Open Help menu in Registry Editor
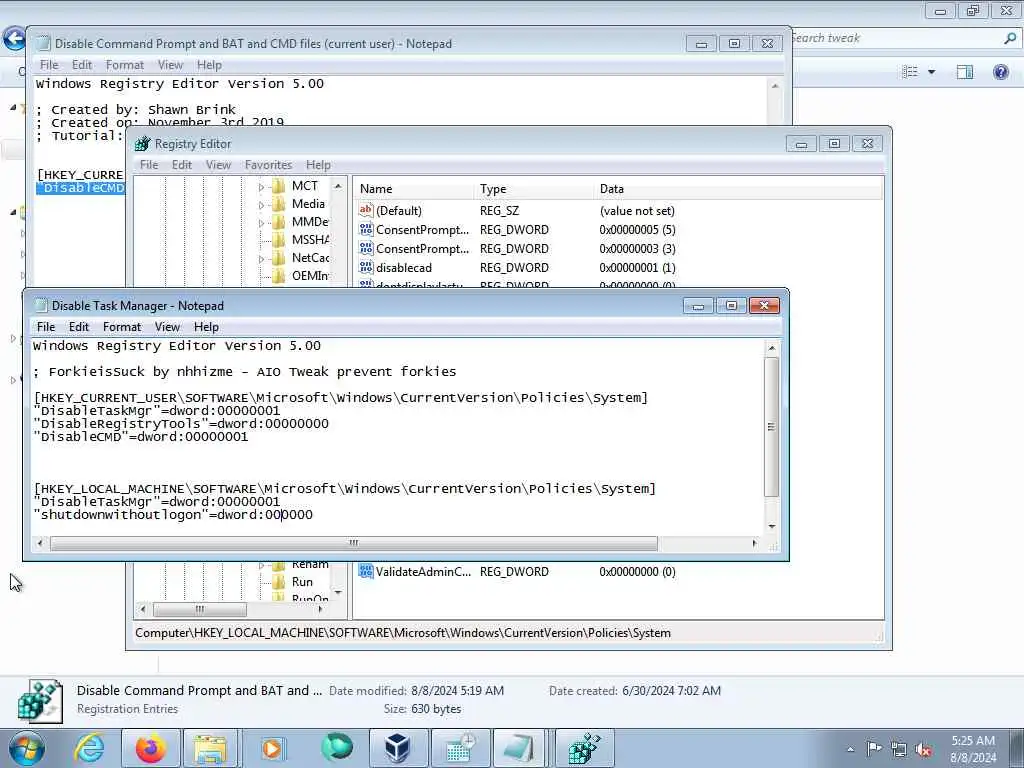Viewport: 1024px width, 768px height. coord(318,165)
